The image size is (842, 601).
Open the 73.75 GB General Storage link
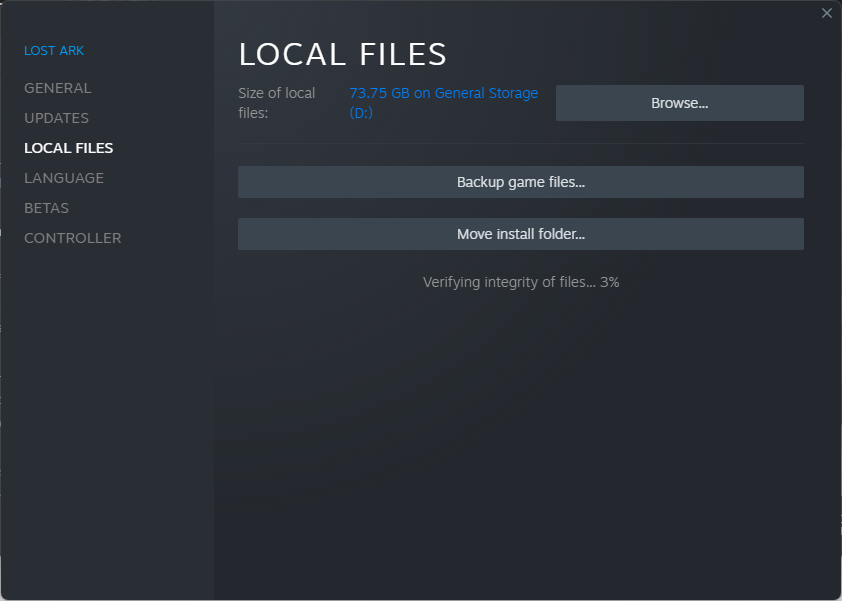444,103
